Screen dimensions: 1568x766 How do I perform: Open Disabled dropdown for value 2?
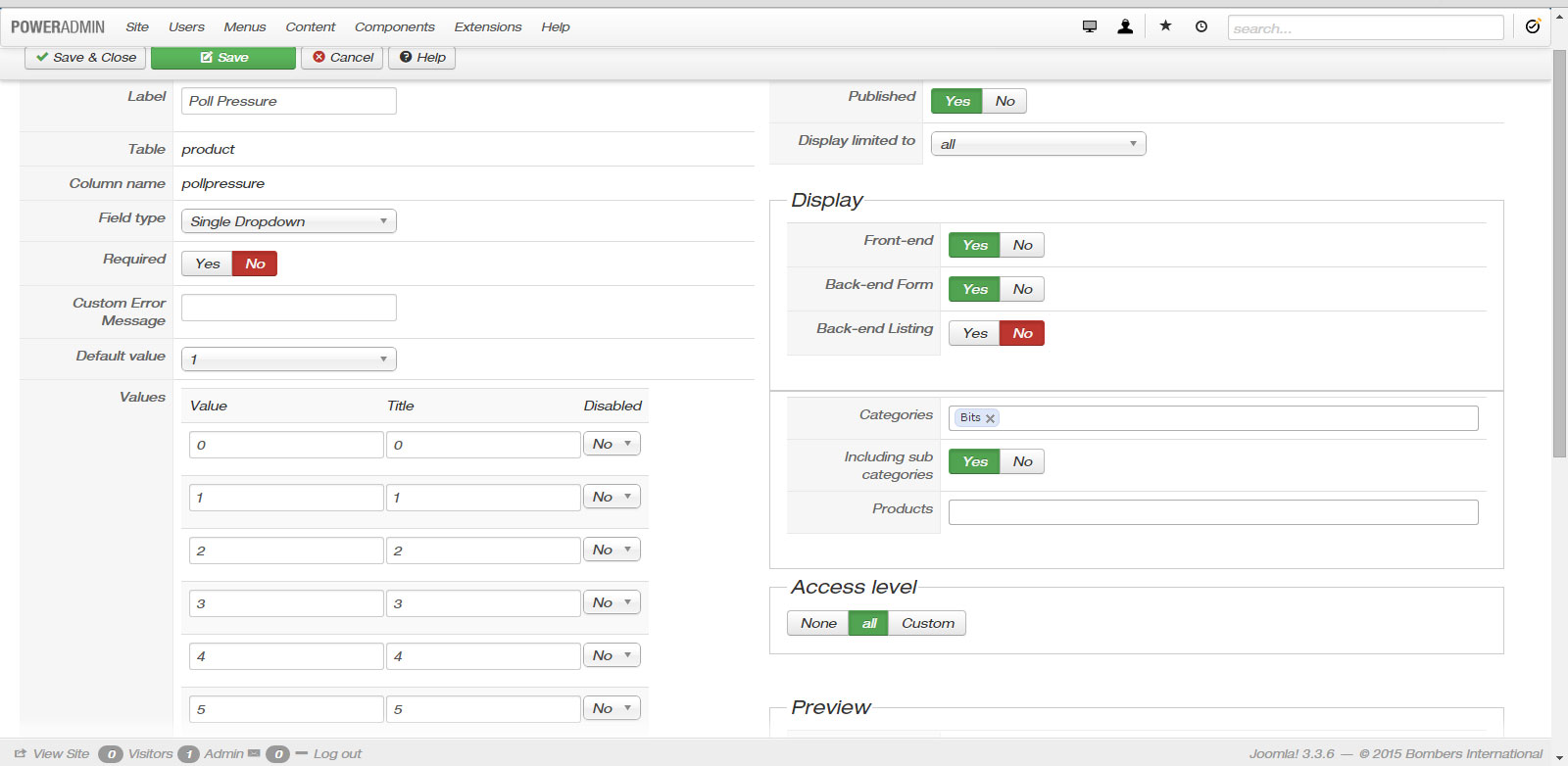(x=612, y=550)
